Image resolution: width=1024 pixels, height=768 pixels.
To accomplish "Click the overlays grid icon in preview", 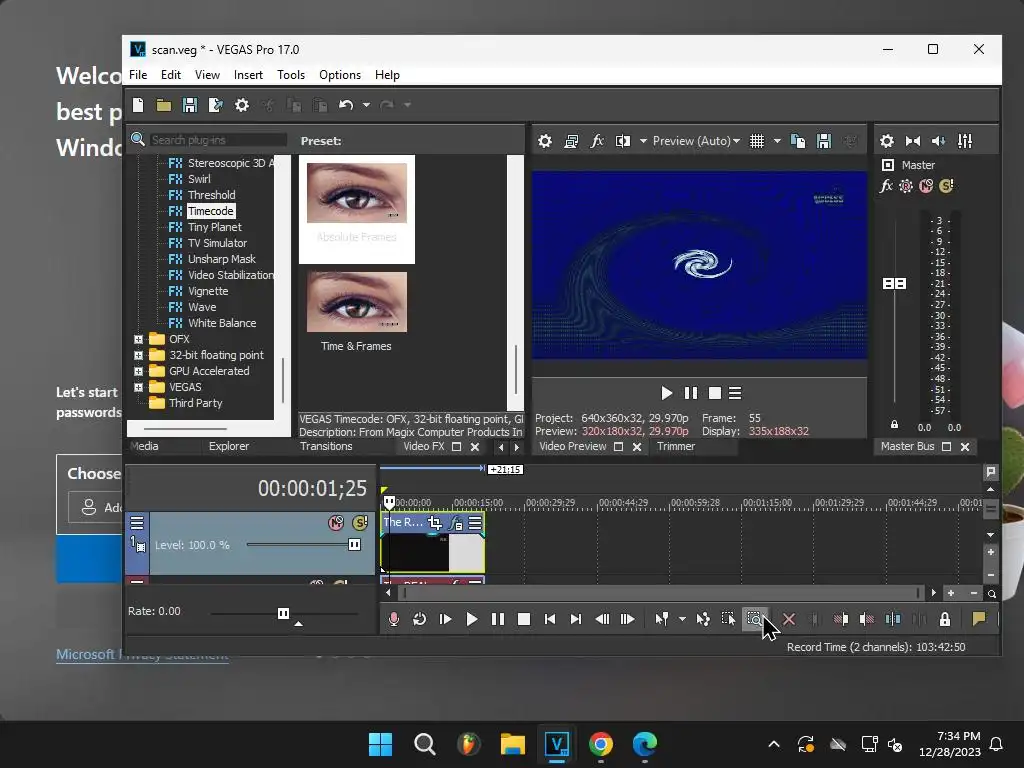I will point(757,141).
